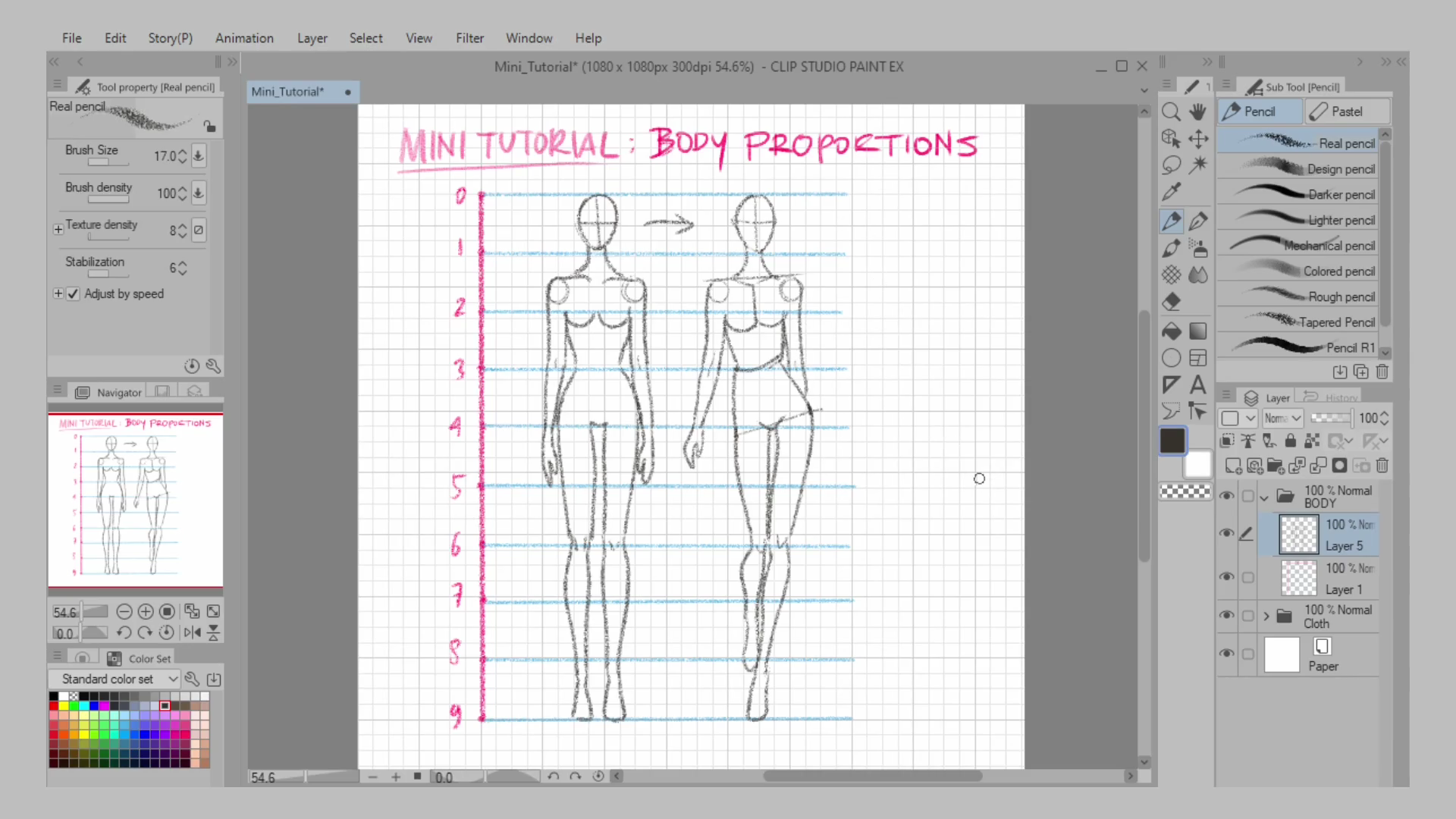
Task: Select the Auto select magic wand tool
Action: pos(1198,165)
